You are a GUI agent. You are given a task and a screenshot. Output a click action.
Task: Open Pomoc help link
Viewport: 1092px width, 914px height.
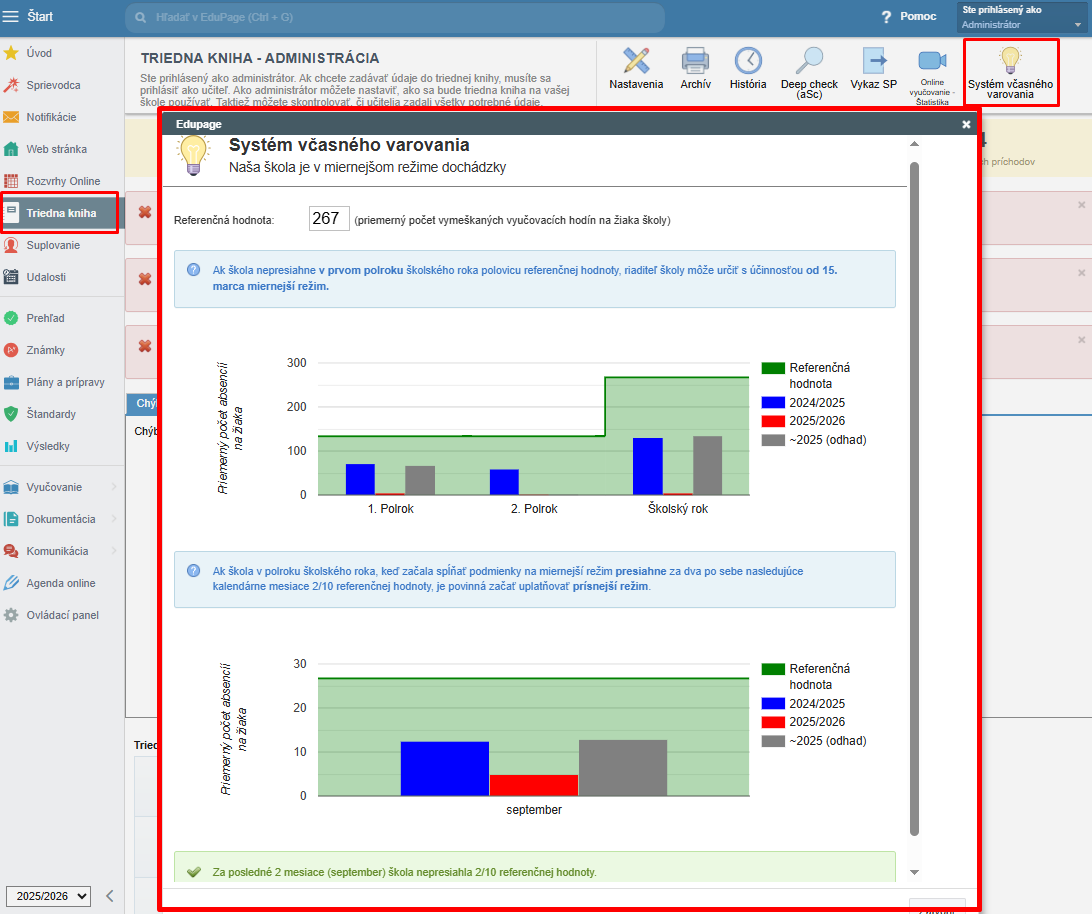coord(908,17)
